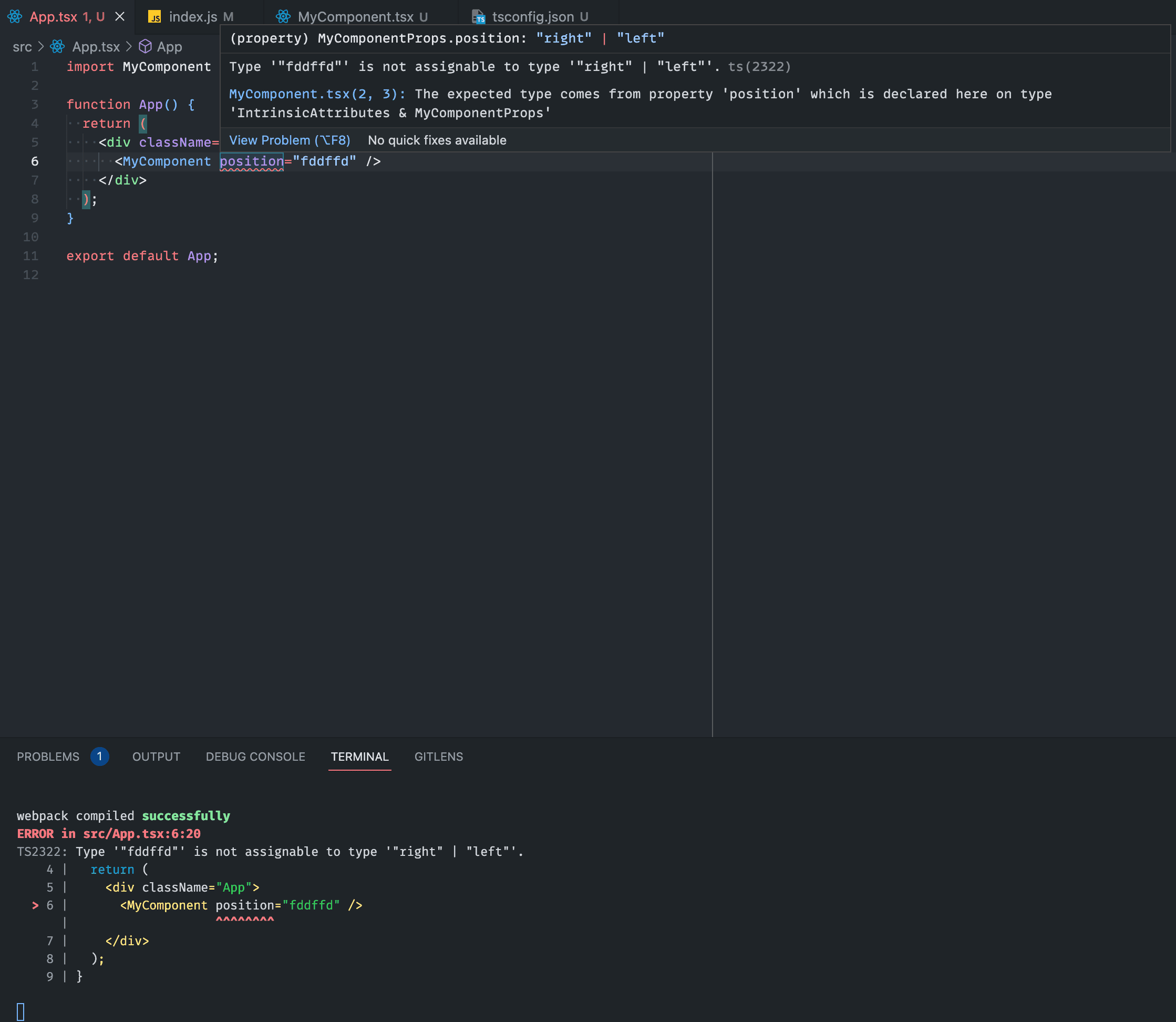Close the App.tsx editor tab
This screenshot has width=1176, height=1022.
[x=120, y=16]
